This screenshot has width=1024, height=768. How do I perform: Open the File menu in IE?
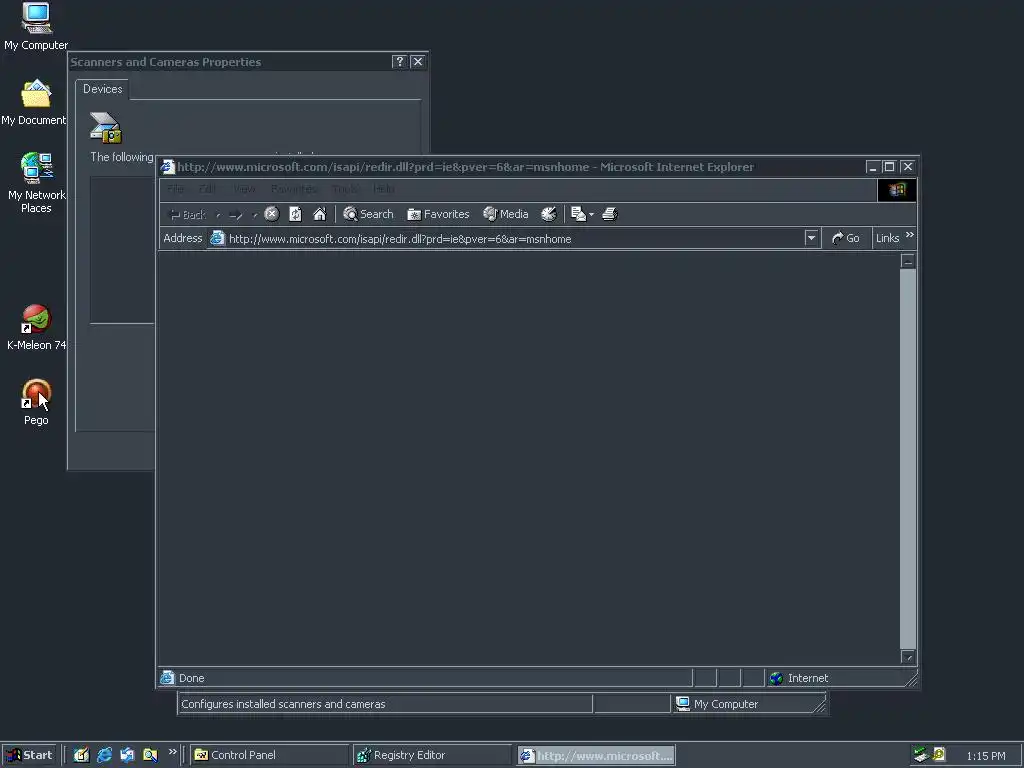pos(175,189)
